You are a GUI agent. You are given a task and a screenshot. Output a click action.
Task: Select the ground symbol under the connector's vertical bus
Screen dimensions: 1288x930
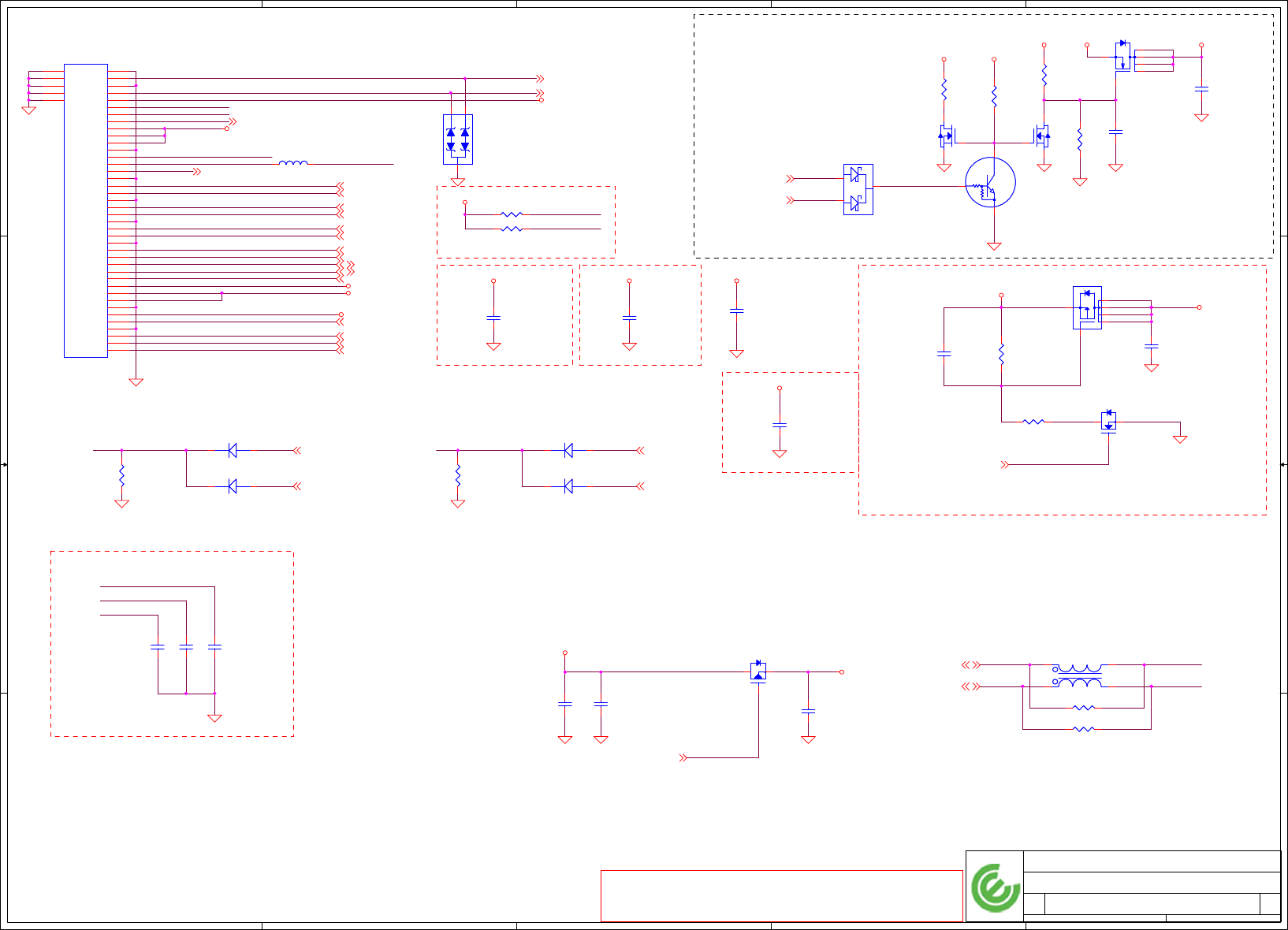pyautogui.click(x=136, y=382)
